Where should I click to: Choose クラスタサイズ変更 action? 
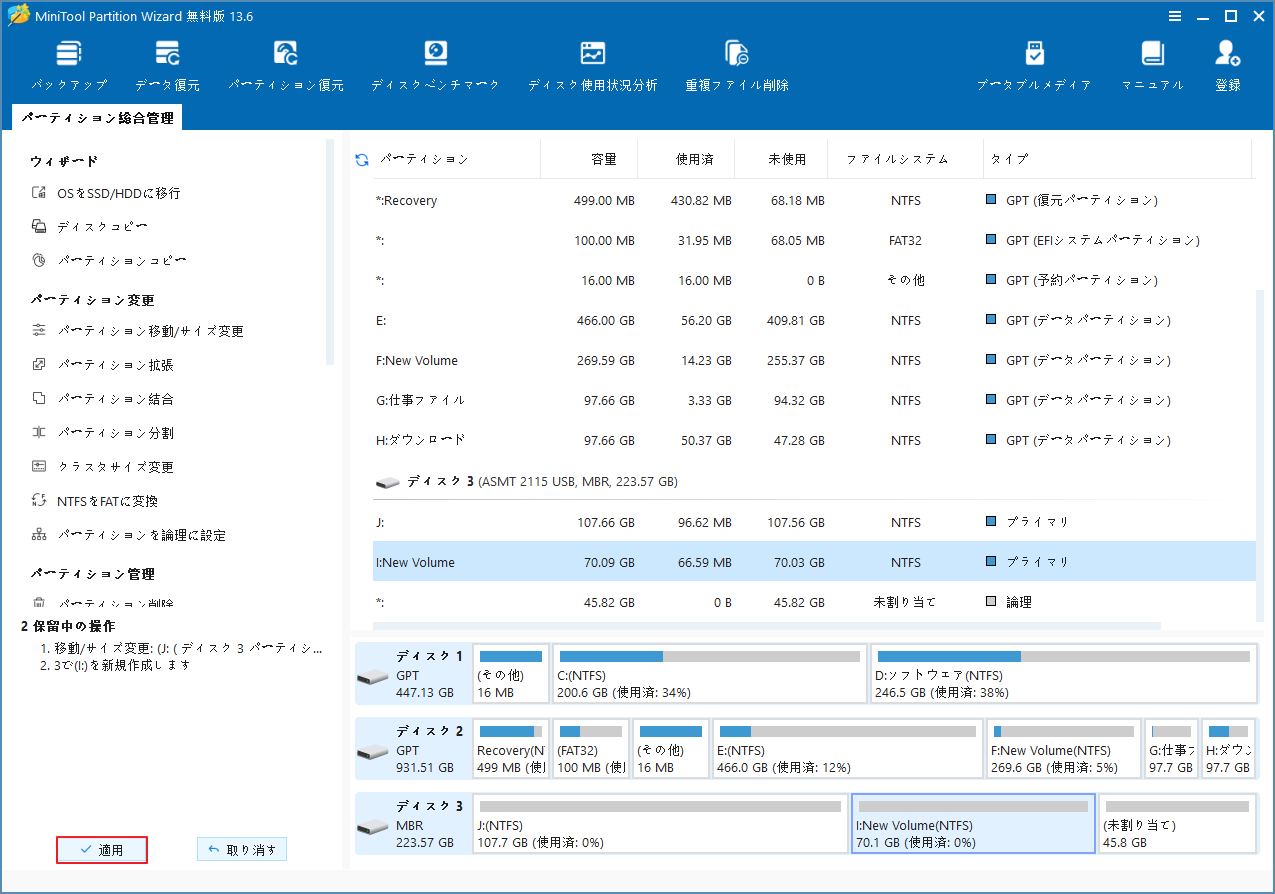click(x=102, y=467)
